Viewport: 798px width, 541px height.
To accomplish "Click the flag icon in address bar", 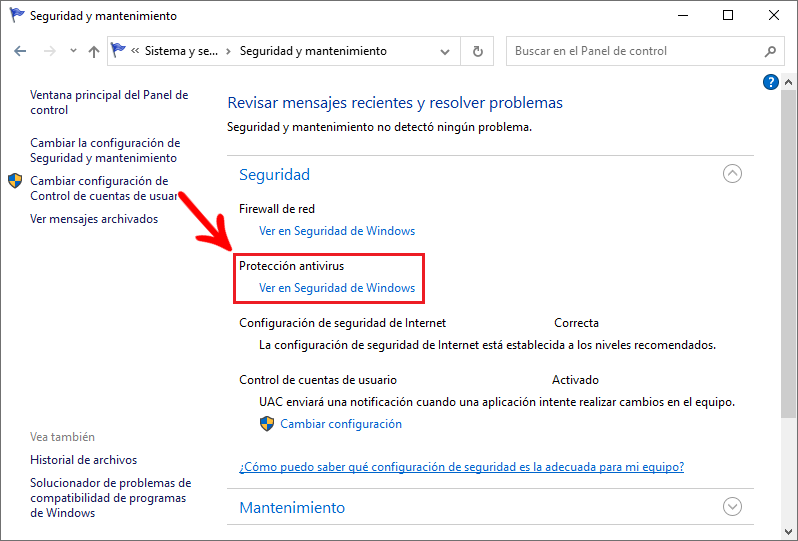I will (118, 50).
